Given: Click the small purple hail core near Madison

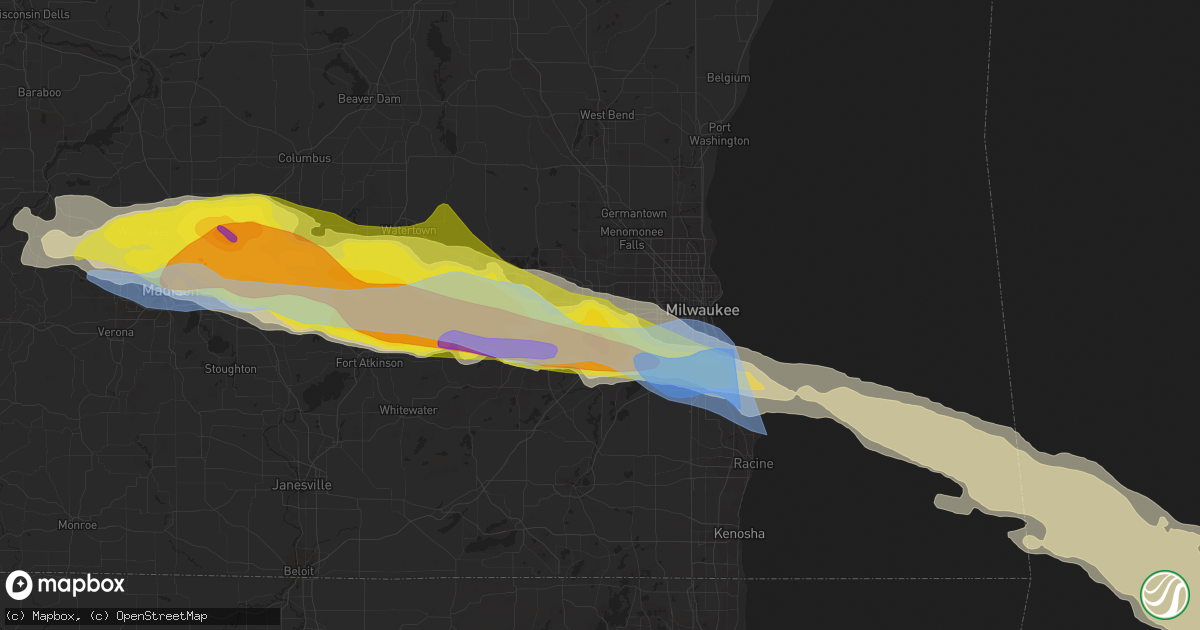Looking at the screenshot, I should pyautogui.click(x=227, y=234).
